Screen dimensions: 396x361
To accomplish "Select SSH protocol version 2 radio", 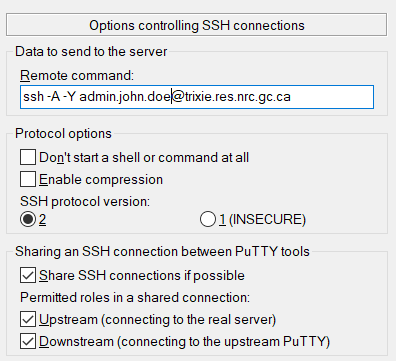I will tap(28, 219).
